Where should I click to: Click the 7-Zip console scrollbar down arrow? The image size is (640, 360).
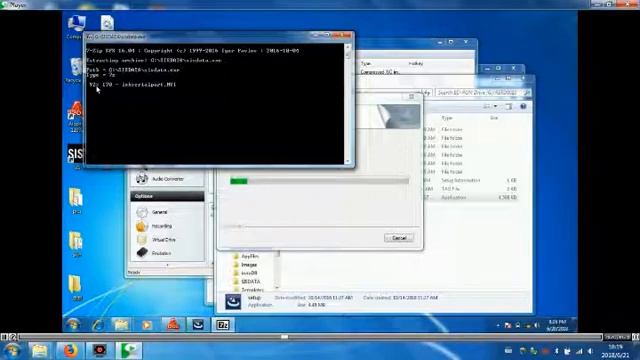point(348,161)
